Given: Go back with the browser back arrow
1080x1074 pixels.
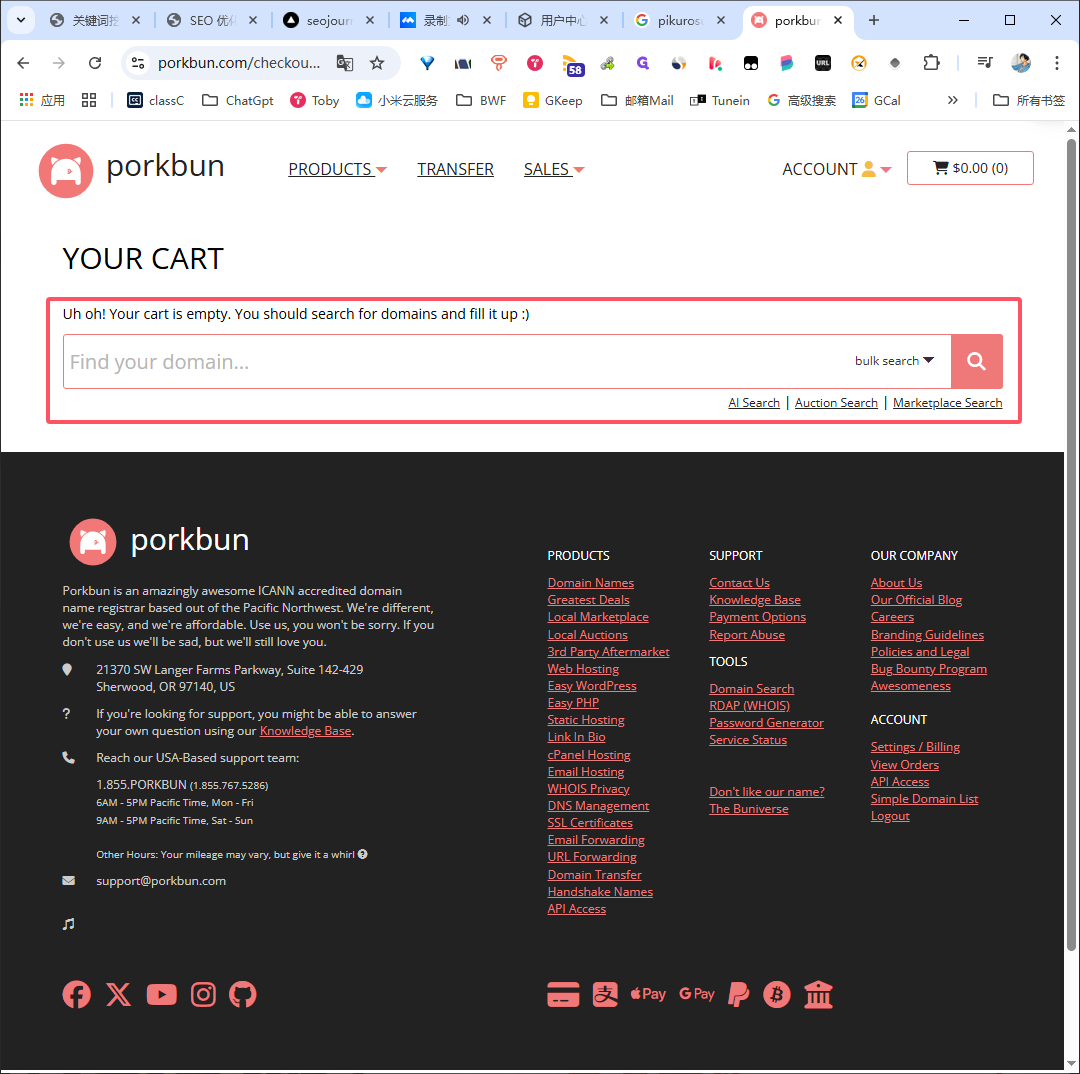Looking at the screenshot, I should pyautogui.click(x=23, y=63).
